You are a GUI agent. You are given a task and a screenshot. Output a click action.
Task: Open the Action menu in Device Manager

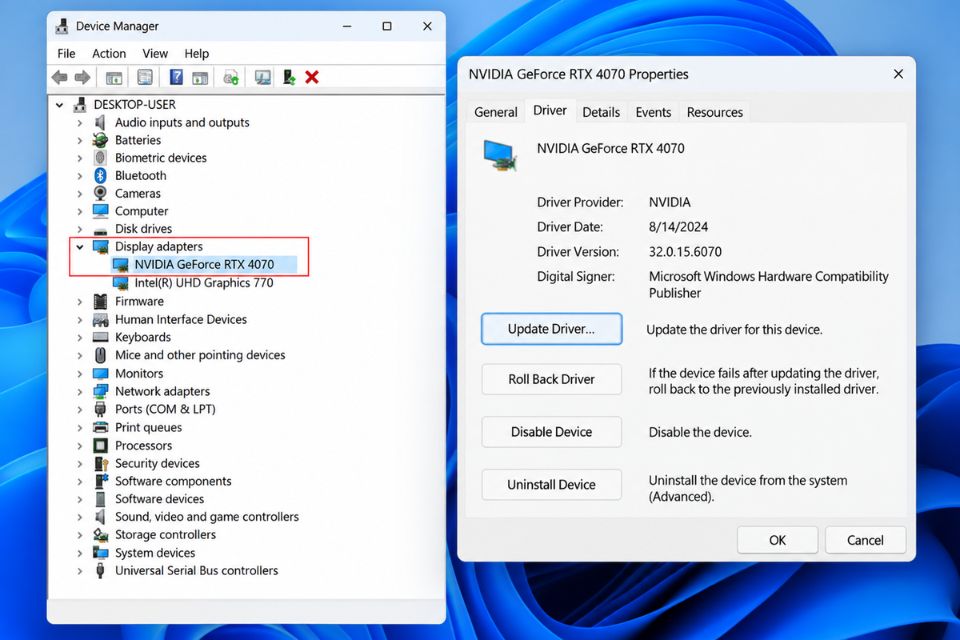pos(109,53)
